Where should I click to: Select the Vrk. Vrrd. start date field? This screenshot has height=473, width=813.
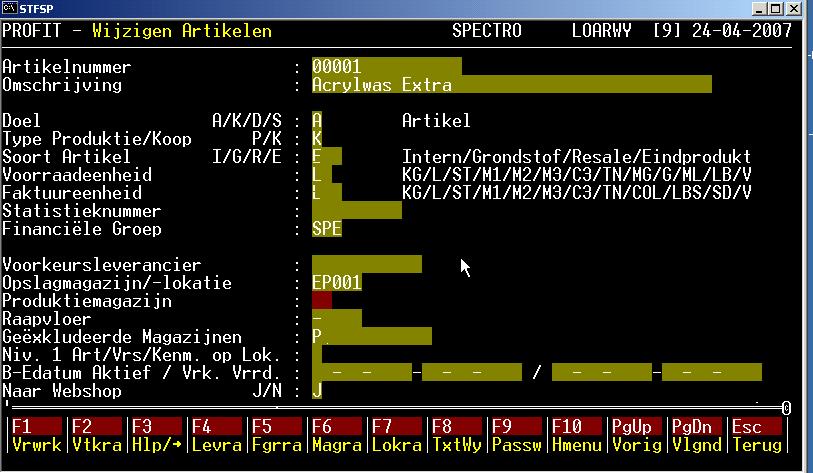tap(602, 372)
